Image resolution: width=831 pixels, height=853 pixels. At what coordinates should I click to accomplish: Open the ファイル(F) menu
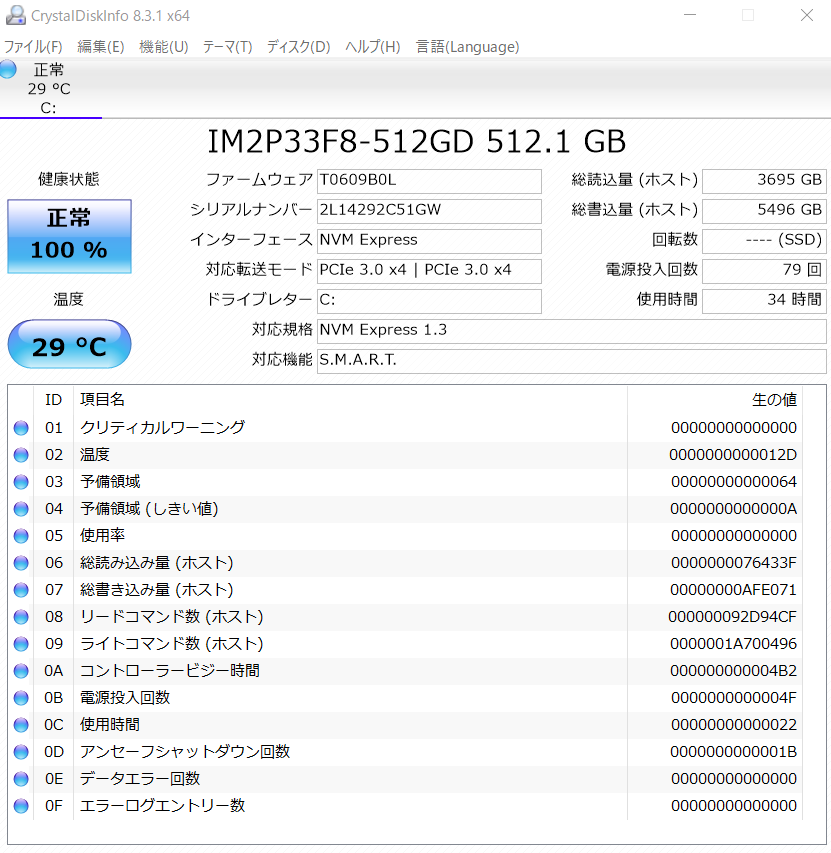[33, 47]
